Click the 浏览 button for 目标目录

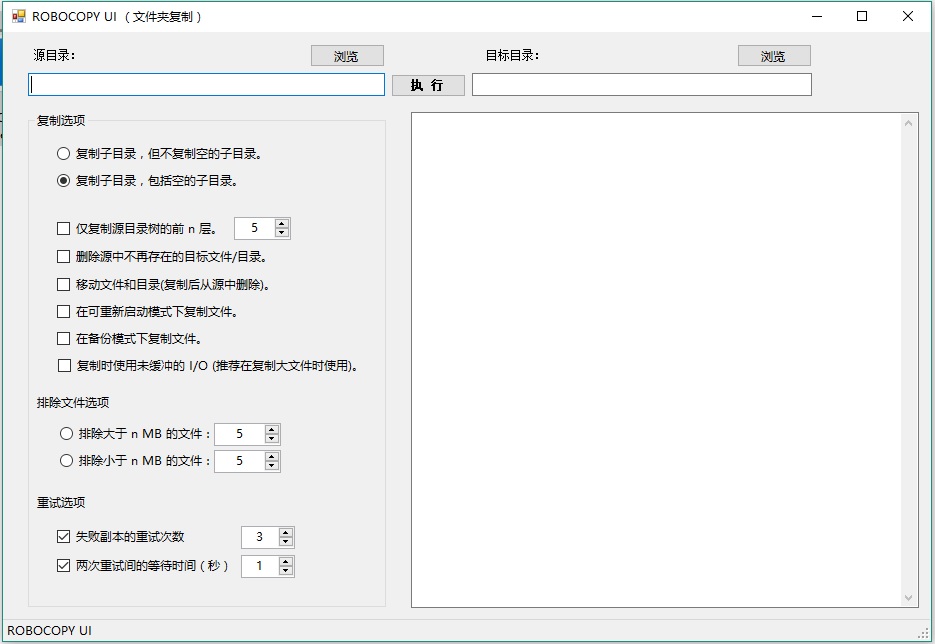pos(774,56)
